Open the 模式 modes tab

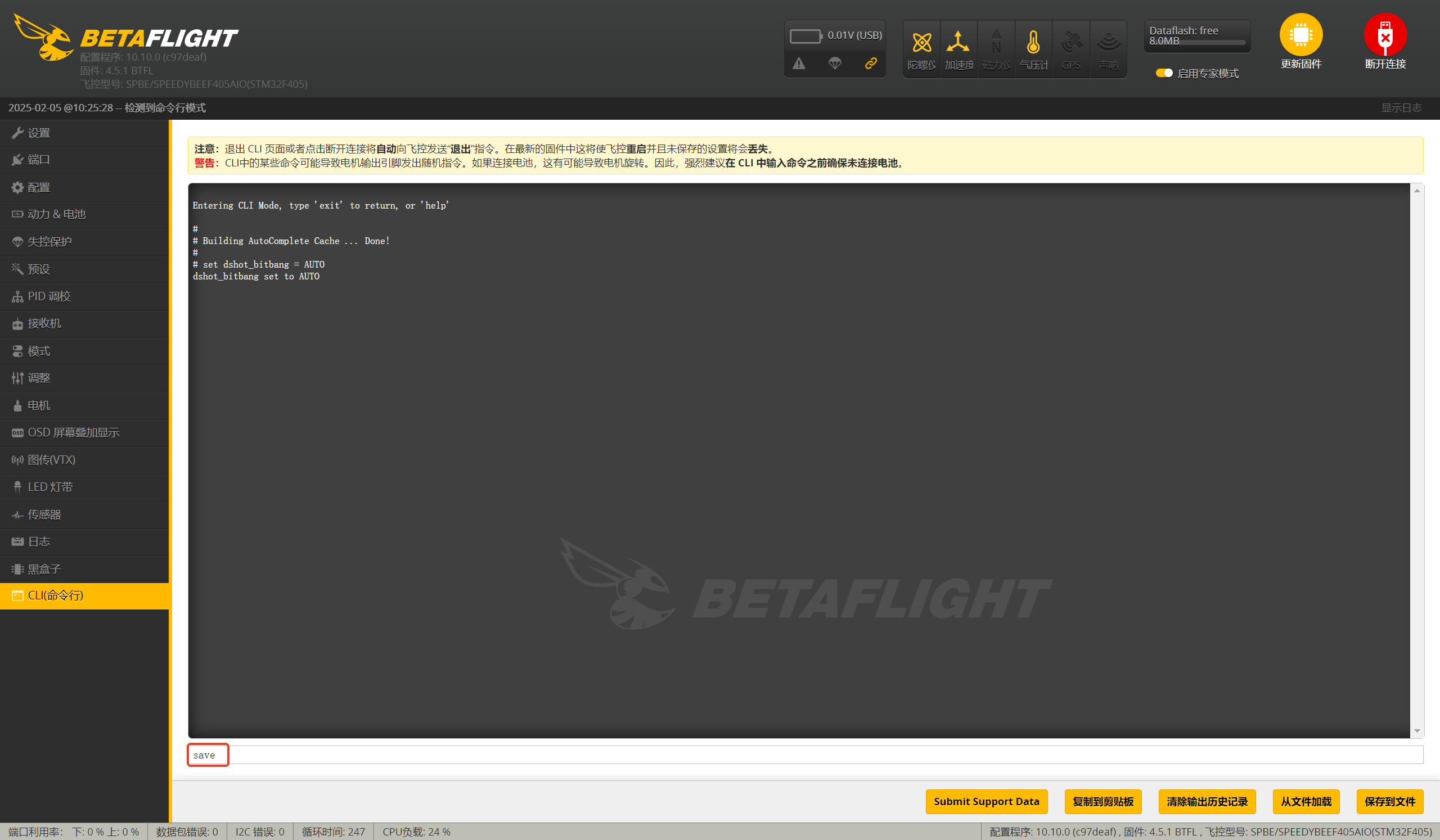coord(84,351)
